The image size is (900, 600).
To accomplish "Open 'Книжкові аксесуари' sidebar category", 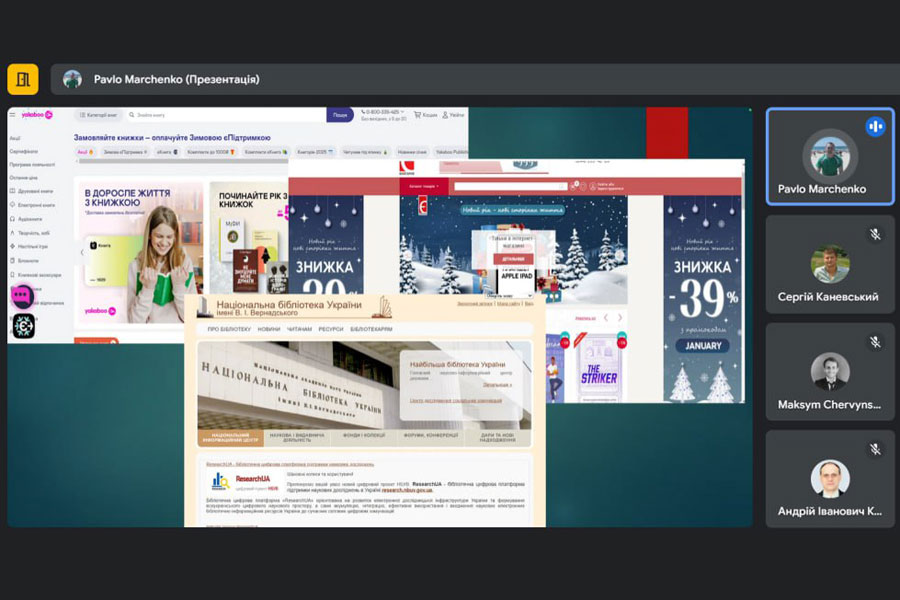I will pyautogui.click(x=36, y=274).
